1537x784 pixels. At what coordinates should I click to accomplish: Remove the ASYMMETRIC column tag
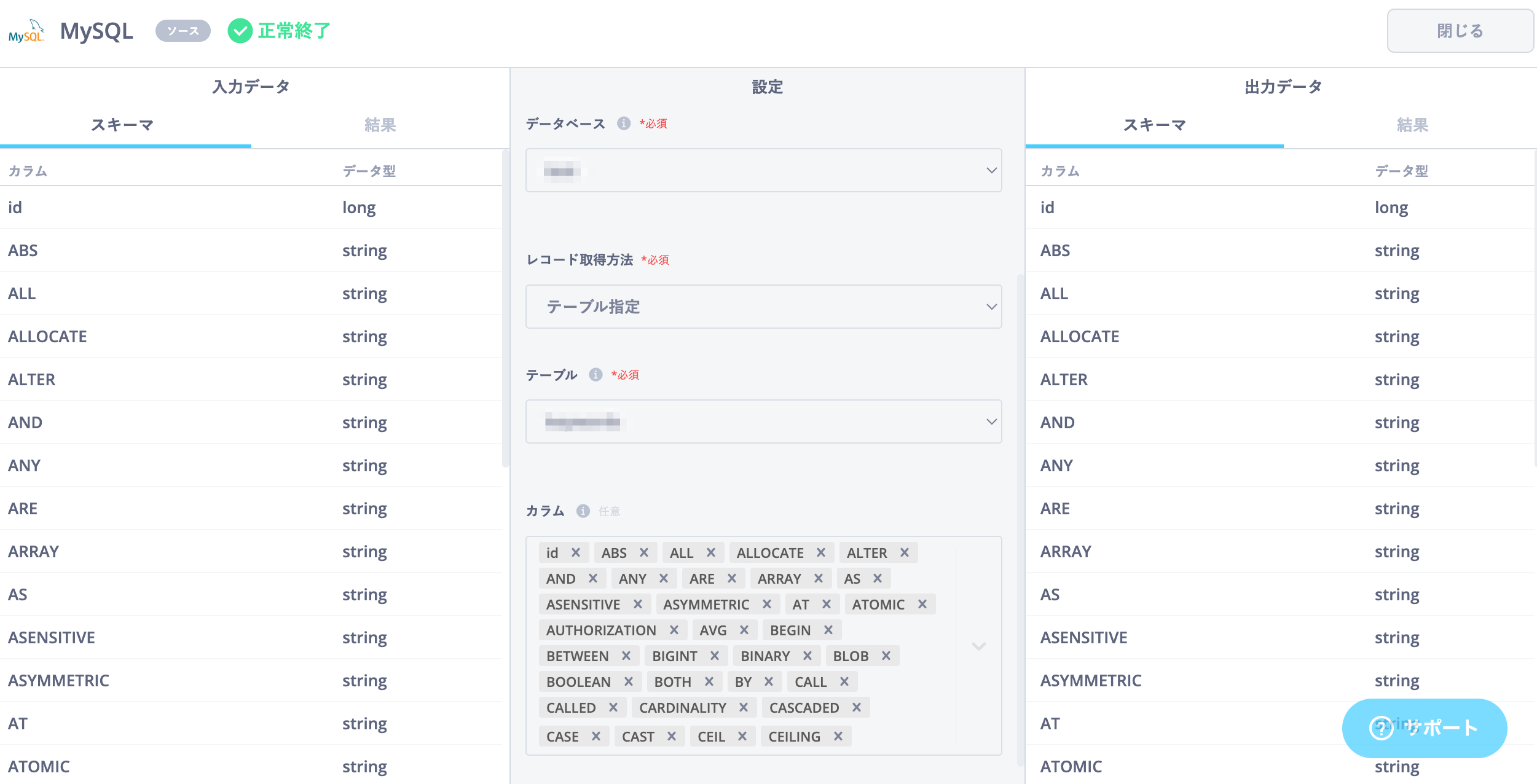pos(767,604)
